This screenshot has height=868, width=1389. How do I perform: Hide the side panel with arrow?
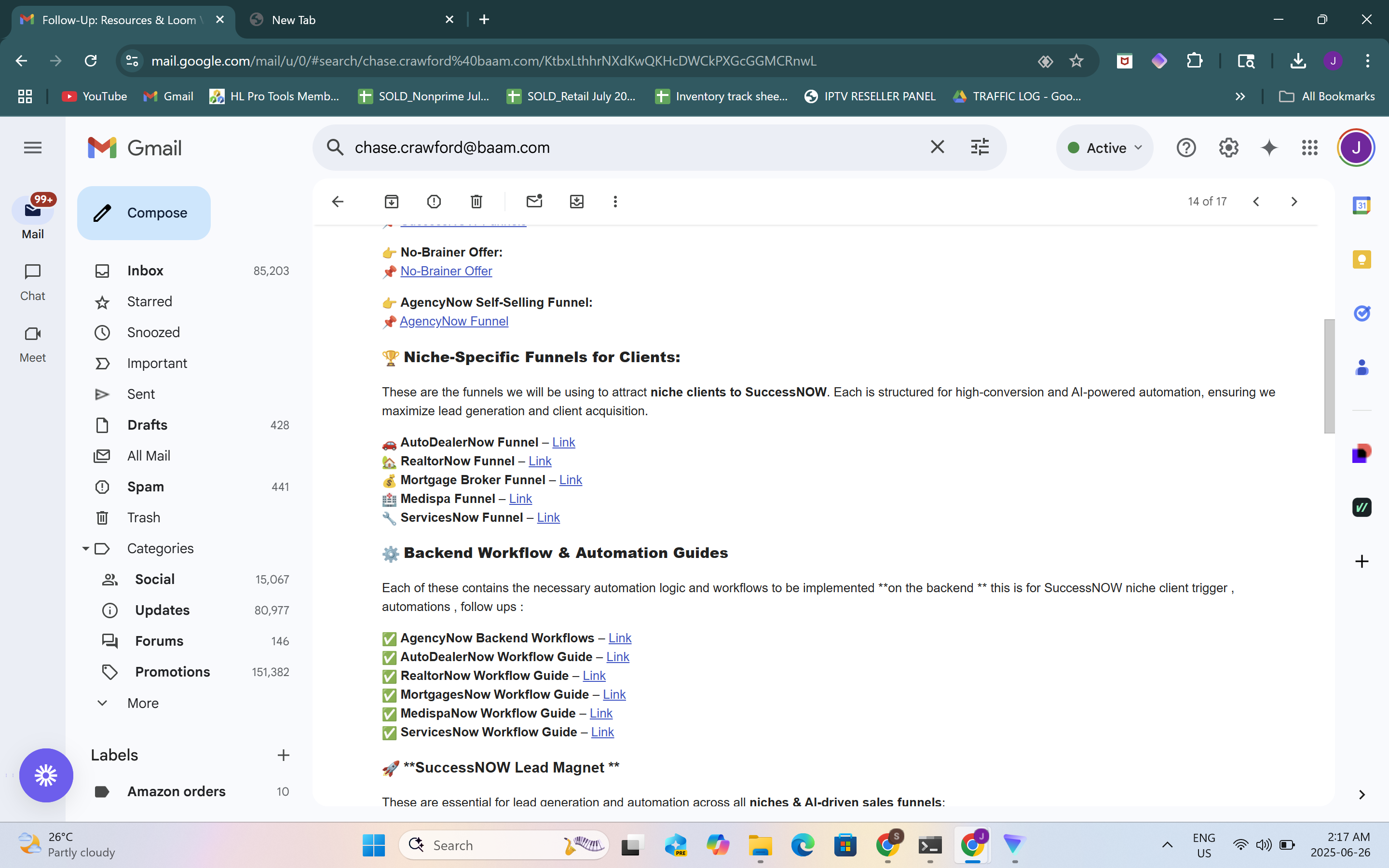click(1362, 795)
